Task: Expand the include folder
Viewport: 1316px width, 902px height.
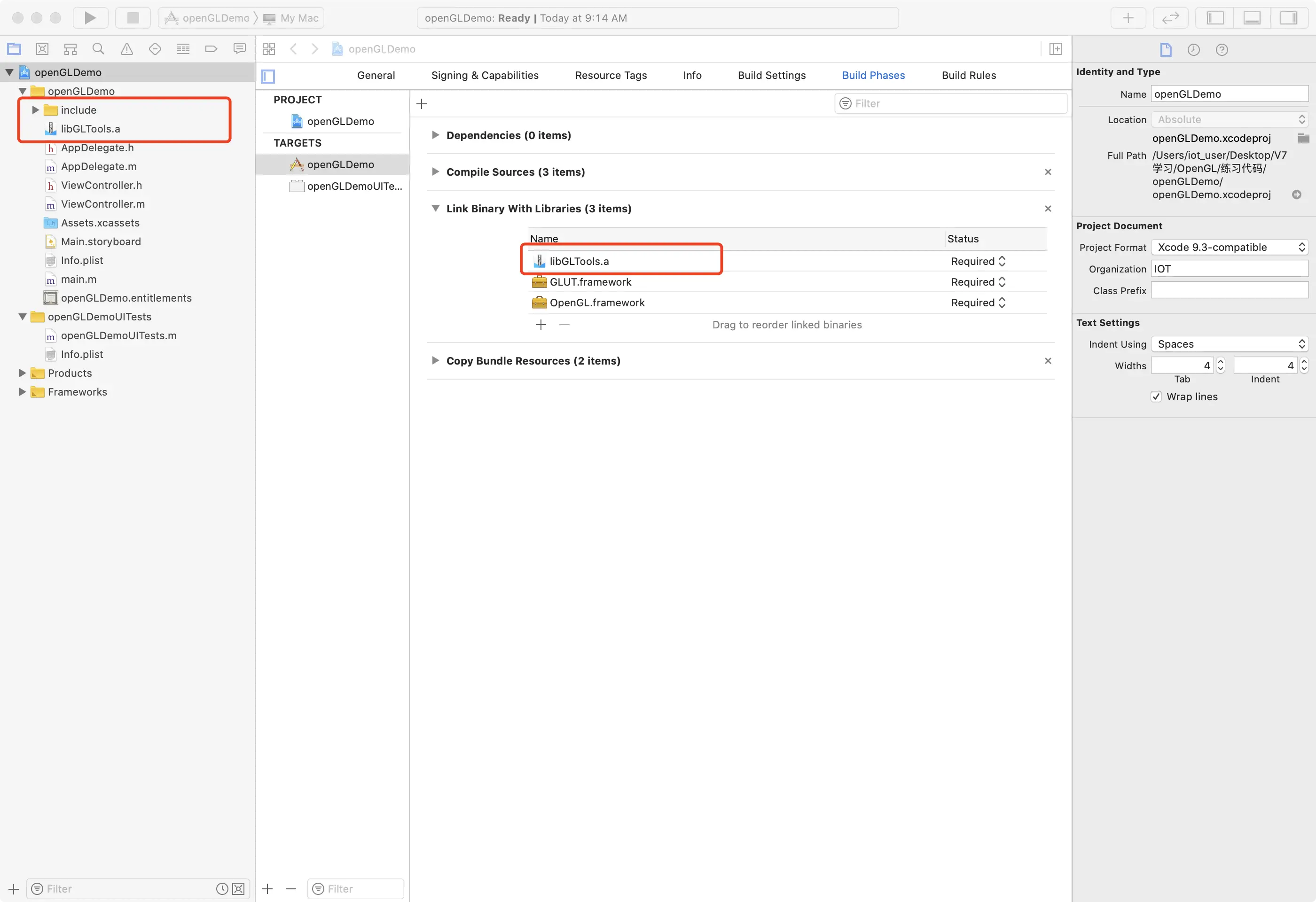Action: pos(35,110)
